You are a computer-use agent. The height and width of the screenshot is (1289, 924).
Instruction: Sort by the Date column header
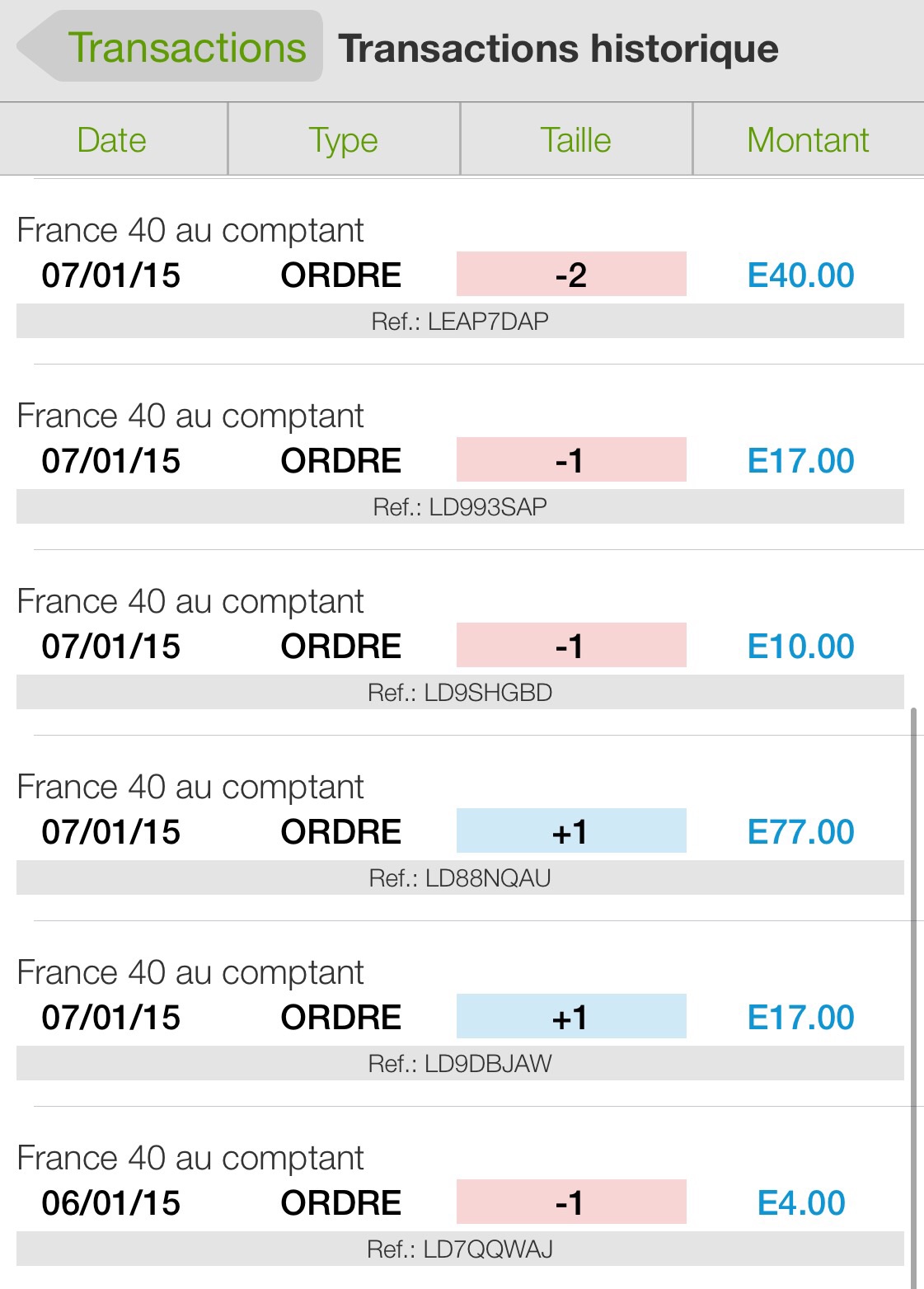pyautogui.click(x=112, y=140)
